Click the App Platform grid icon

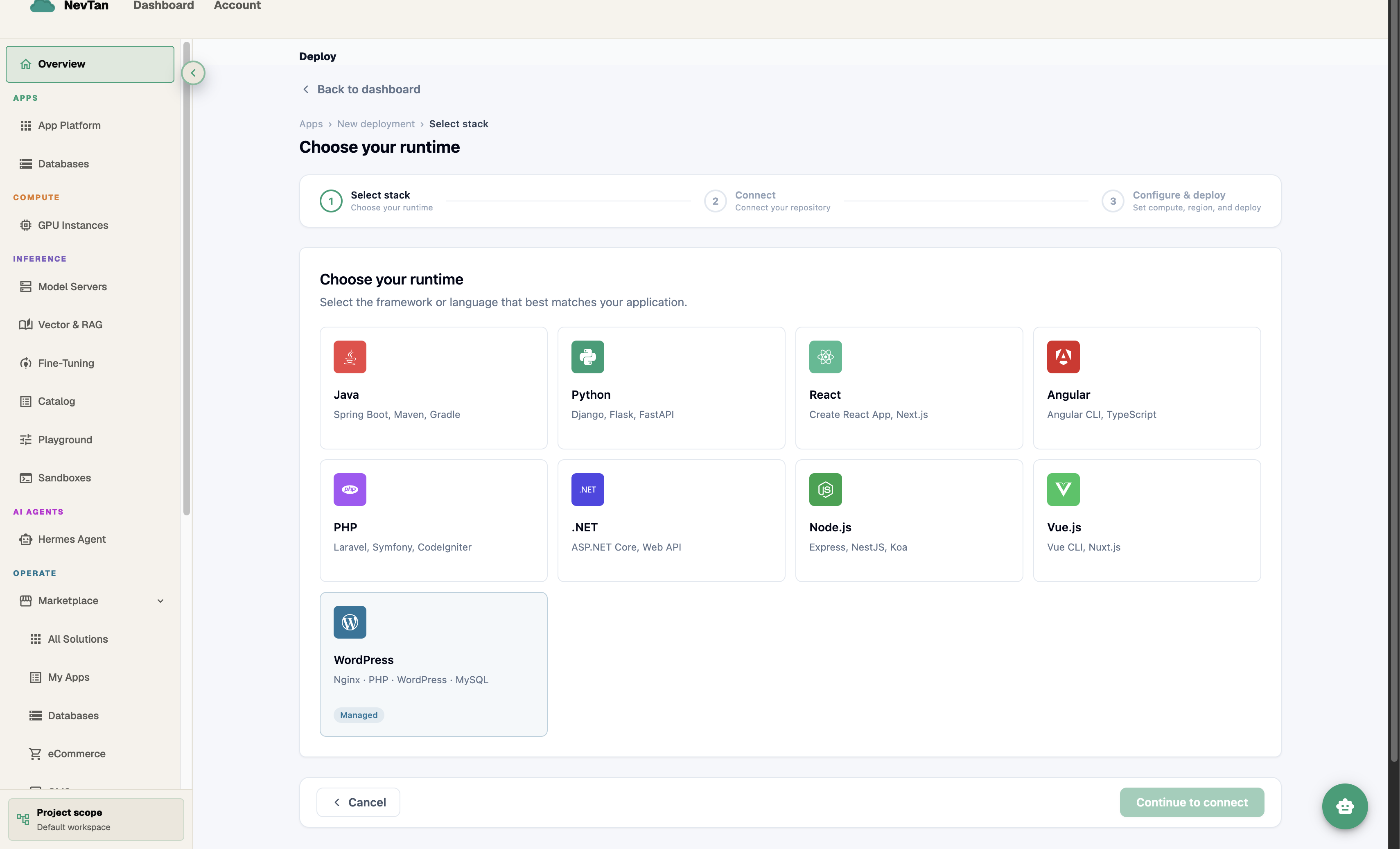coord(25,126)
